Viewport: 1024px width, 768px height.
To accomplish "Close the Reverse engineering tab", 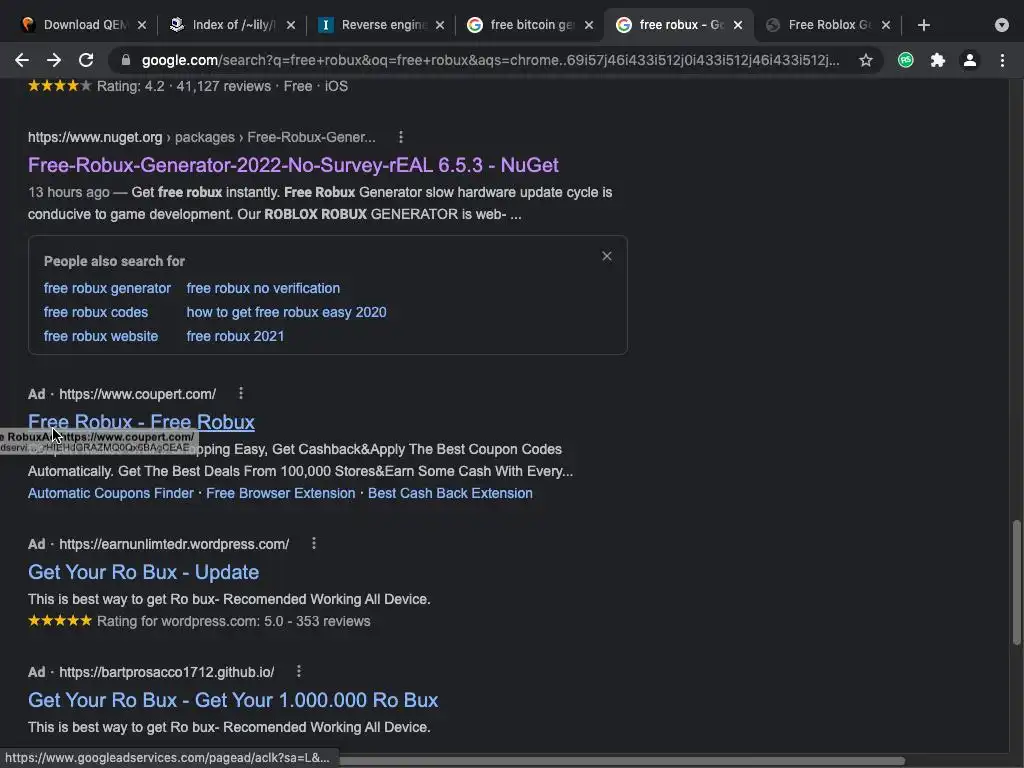I will (x=440, y=25).
